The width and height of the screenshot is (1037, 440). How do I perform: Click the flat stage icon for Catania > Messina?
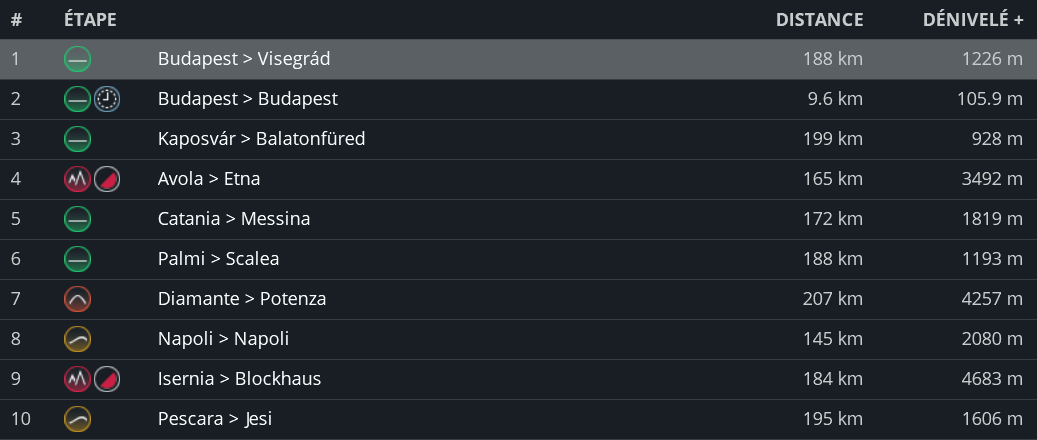click(x=77, y=219)
